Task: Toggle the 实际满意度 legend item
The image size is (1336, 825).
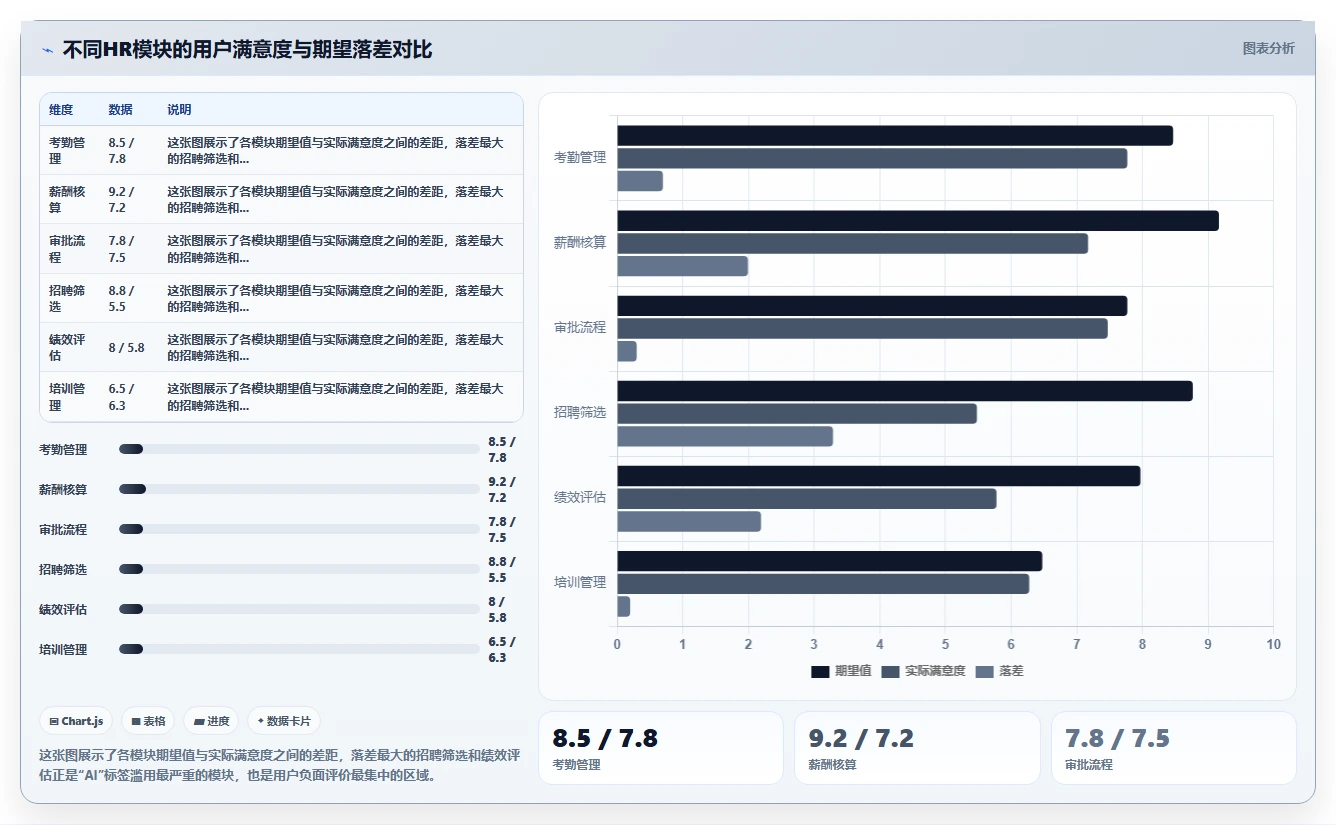Action: click(x=923, y=671)
